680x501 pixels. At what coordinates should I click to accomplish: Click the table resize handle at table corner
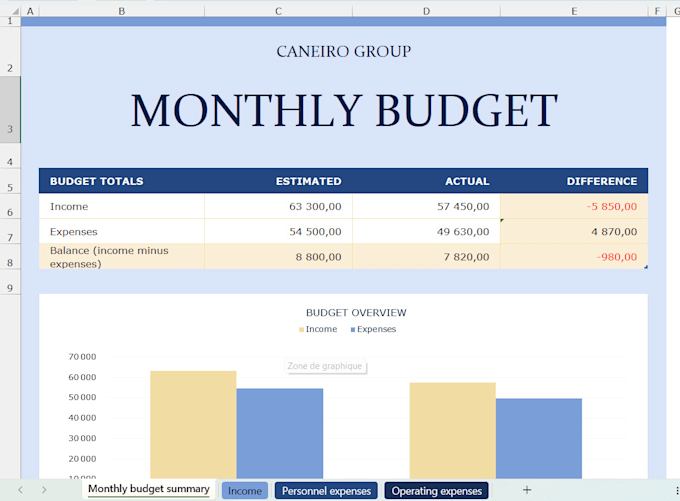pos(646,267)
